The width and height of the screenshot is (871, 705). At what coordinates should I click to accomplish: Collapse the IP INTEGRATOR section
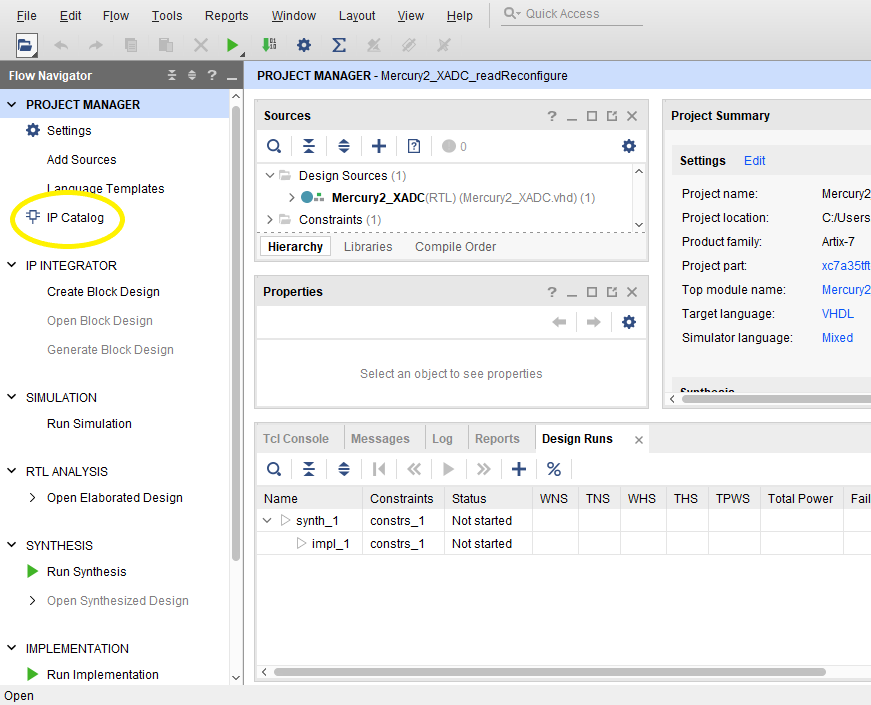[x=12, y=265]
